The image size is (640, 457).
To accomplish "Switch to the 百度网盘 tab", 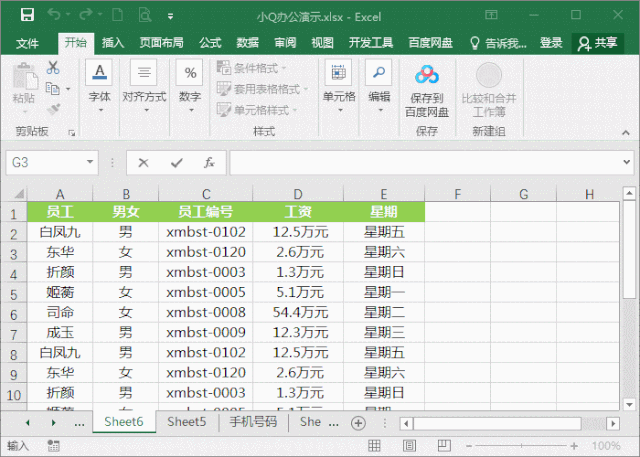I will point(431,42).
